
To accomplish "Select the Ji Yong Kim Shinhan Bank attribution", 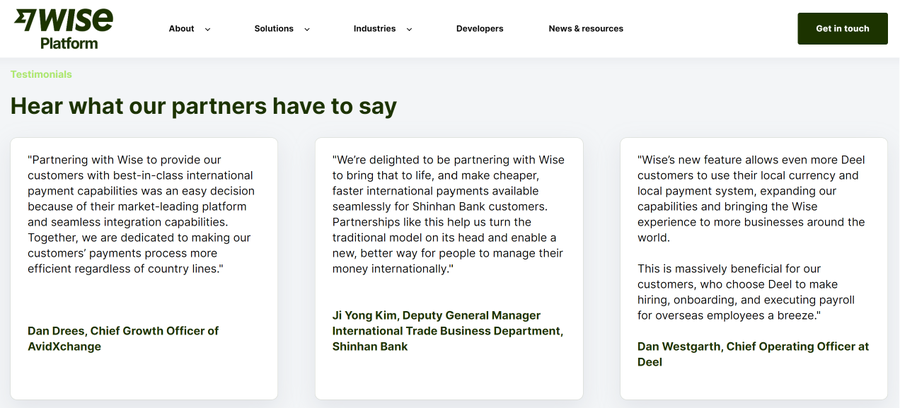I will (448, 331).
